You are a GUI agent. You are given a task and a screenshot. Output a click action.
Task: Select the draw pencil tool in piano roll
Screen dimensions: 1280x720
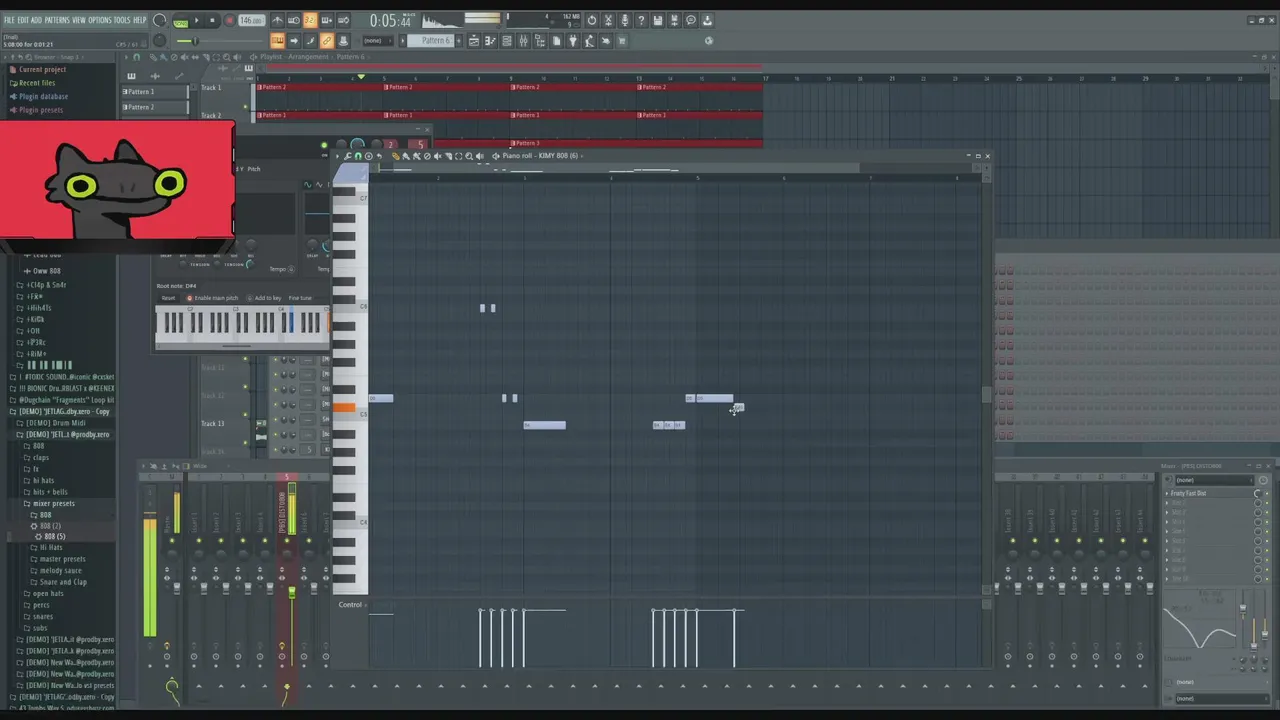click(x=395, y=156)
